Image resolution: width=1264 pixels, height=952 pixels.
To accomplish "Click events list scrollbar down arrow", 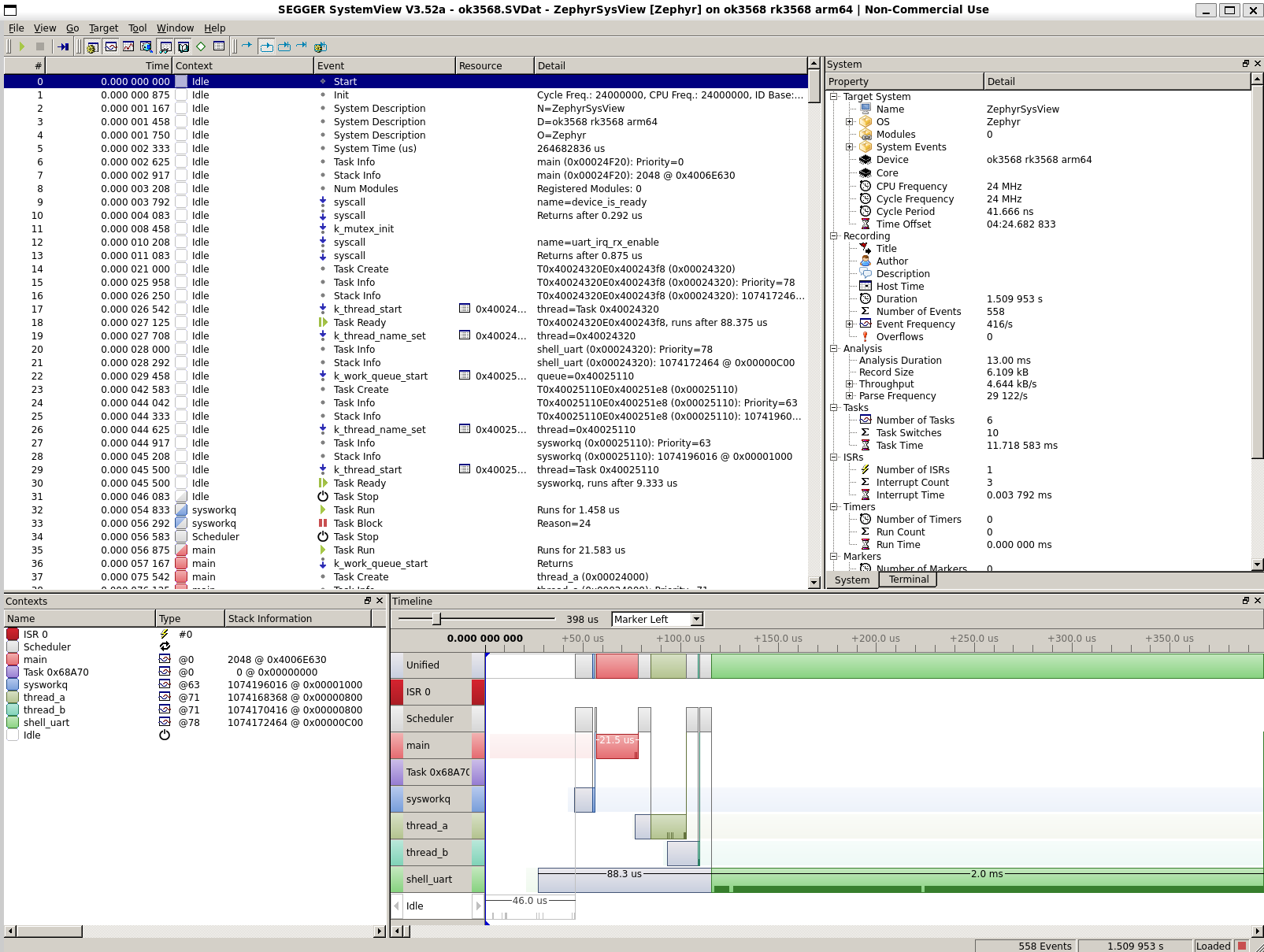I will point(814,583).
